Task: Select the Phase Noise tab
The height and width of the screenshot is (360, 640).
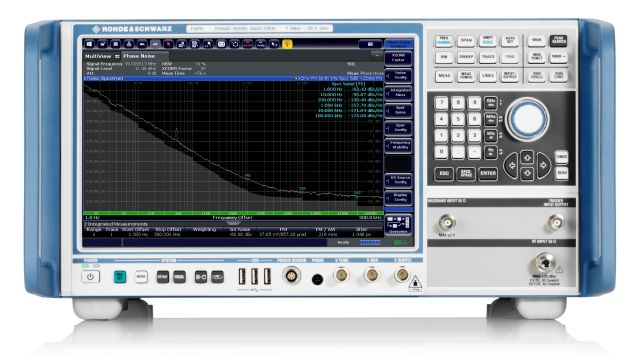Action: point(140,56)
